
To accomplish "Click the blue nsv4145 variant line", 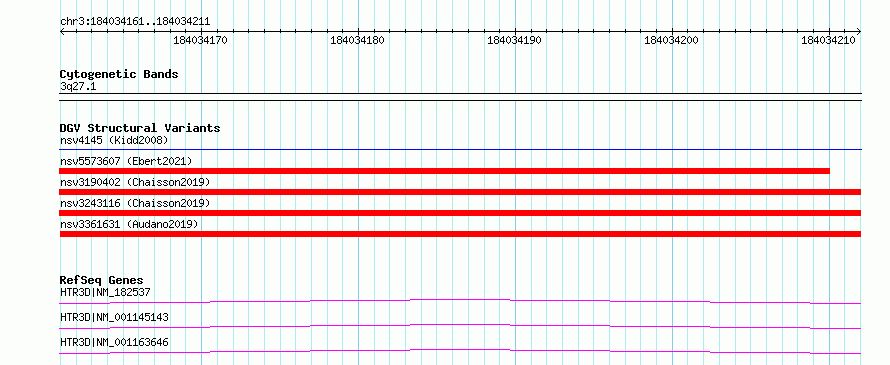I will coord(460,150).
